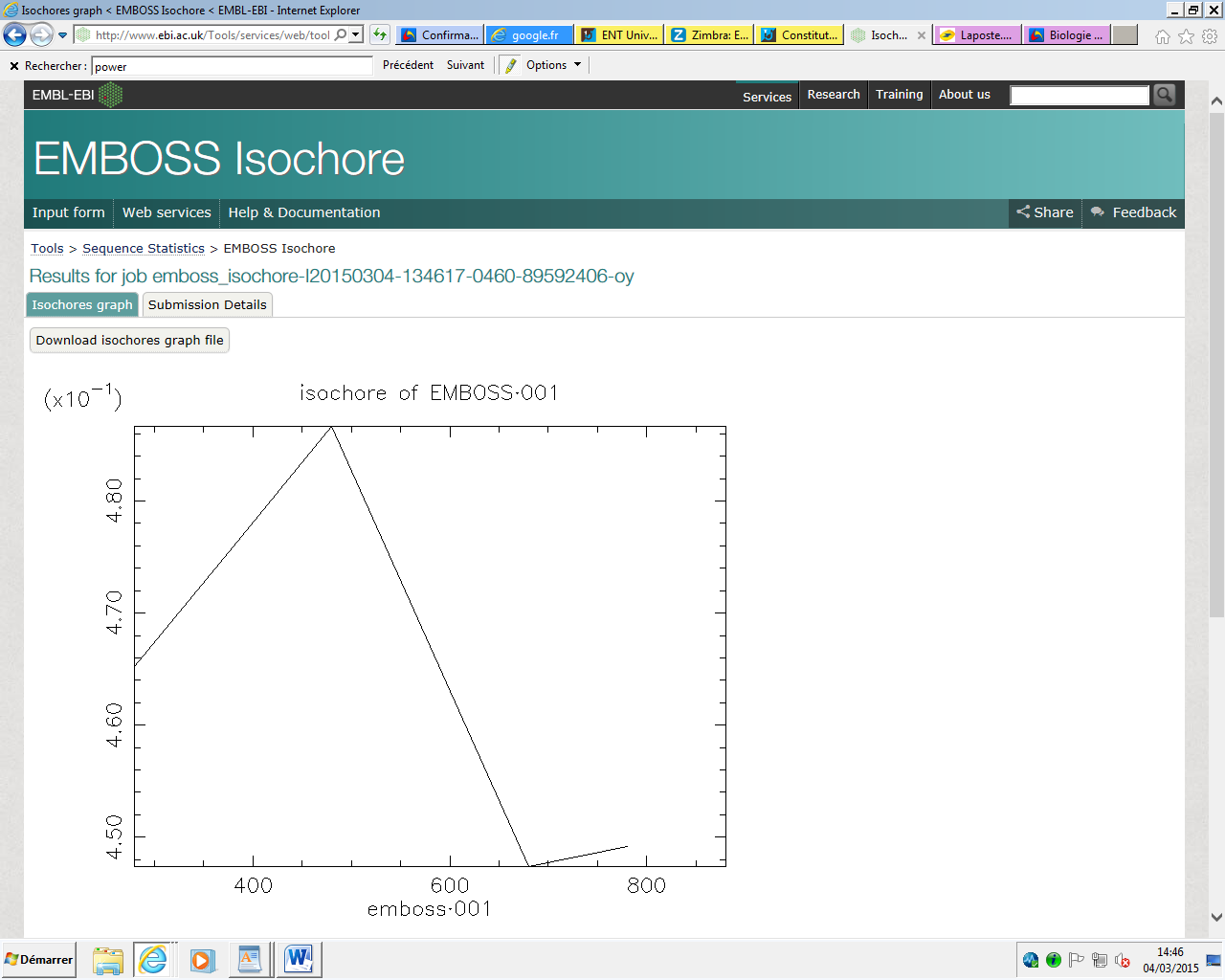Switch to the Constitut... browser tab
The image size is (1225, 980).
pos(799,35)
